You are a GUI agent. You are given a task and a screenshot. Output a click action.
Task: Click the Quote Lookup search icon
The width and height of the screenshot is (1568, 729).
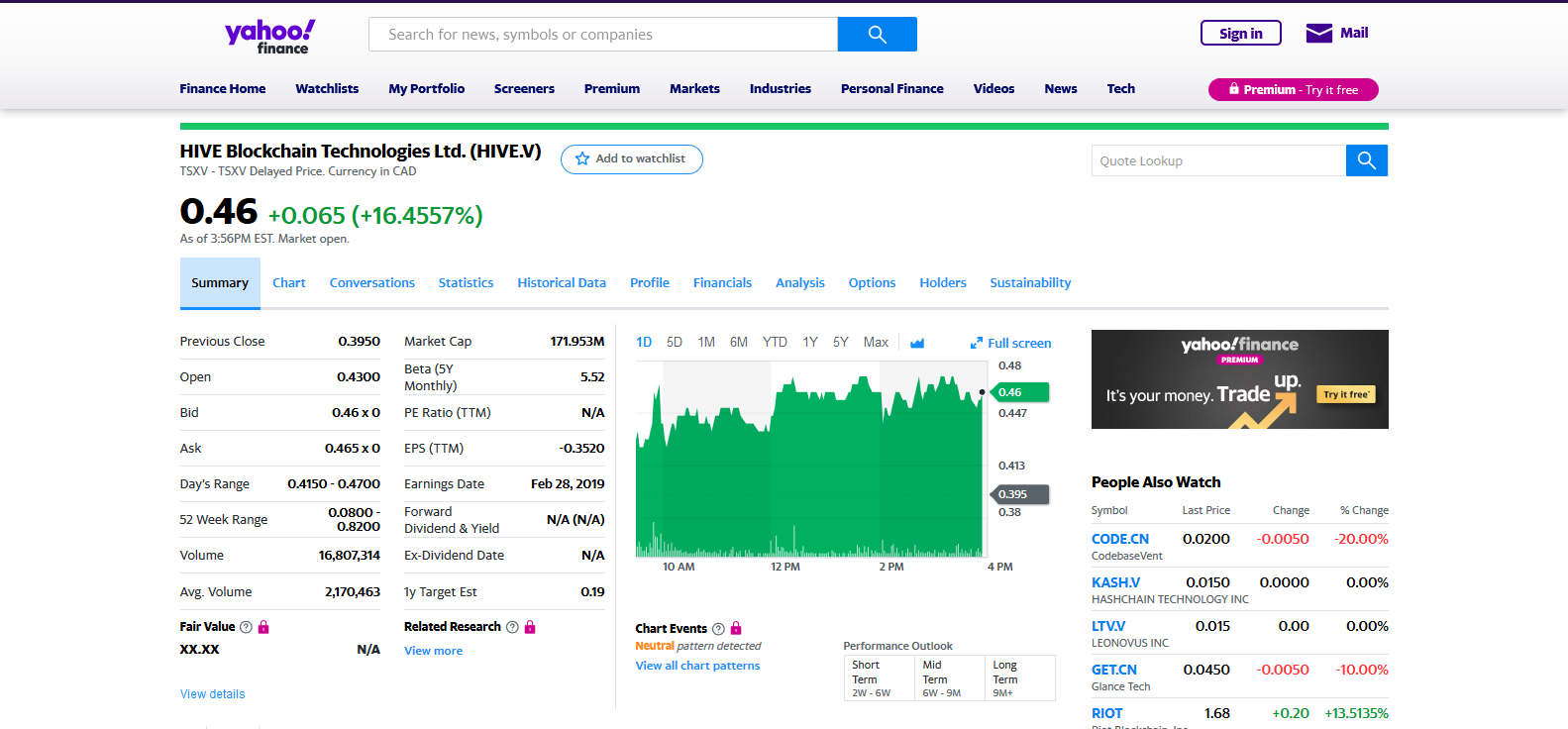(1366, 160)
